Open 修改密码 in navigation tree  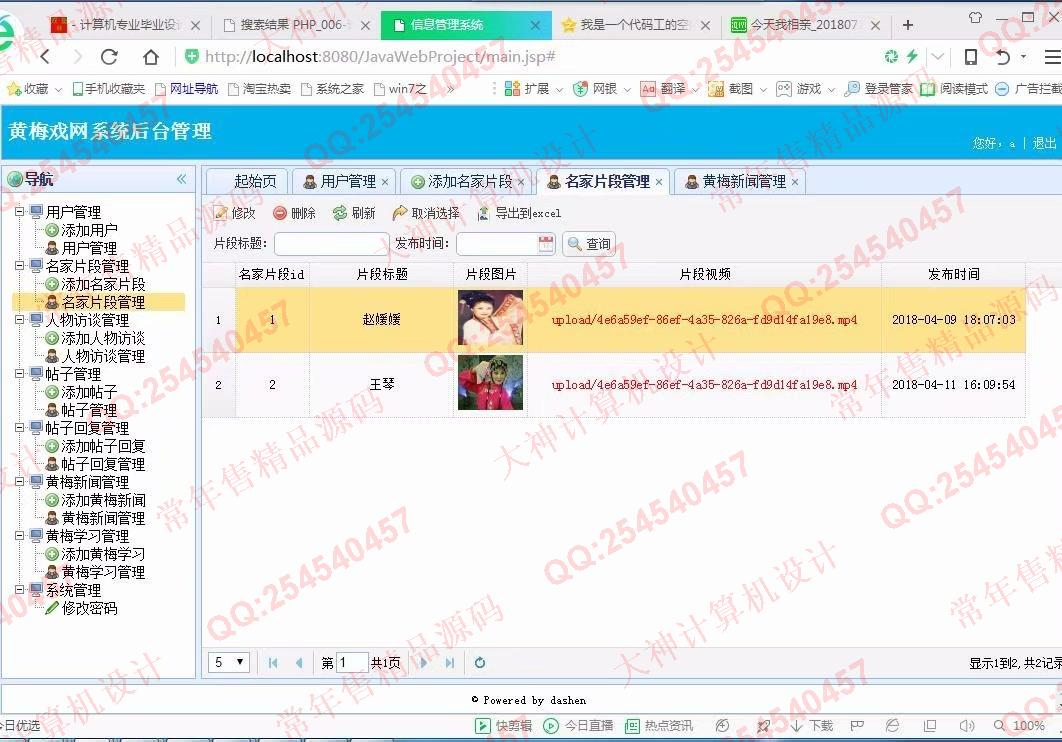coord(89,608)
